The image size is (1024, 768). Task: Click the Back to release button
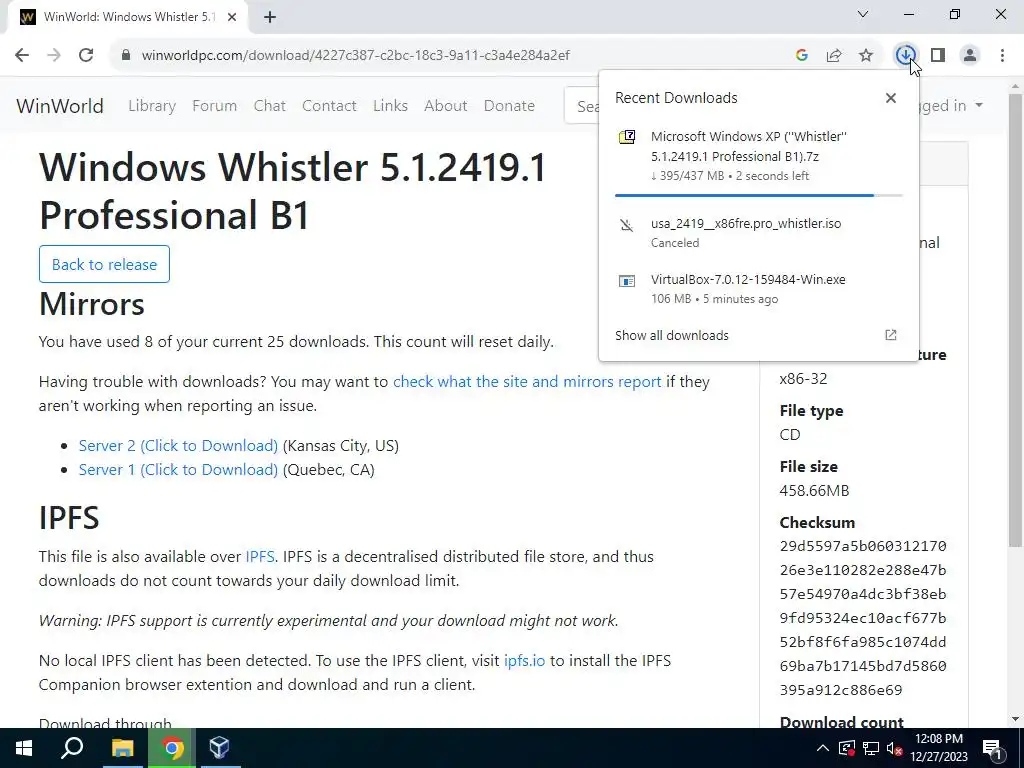pos(104,264)
